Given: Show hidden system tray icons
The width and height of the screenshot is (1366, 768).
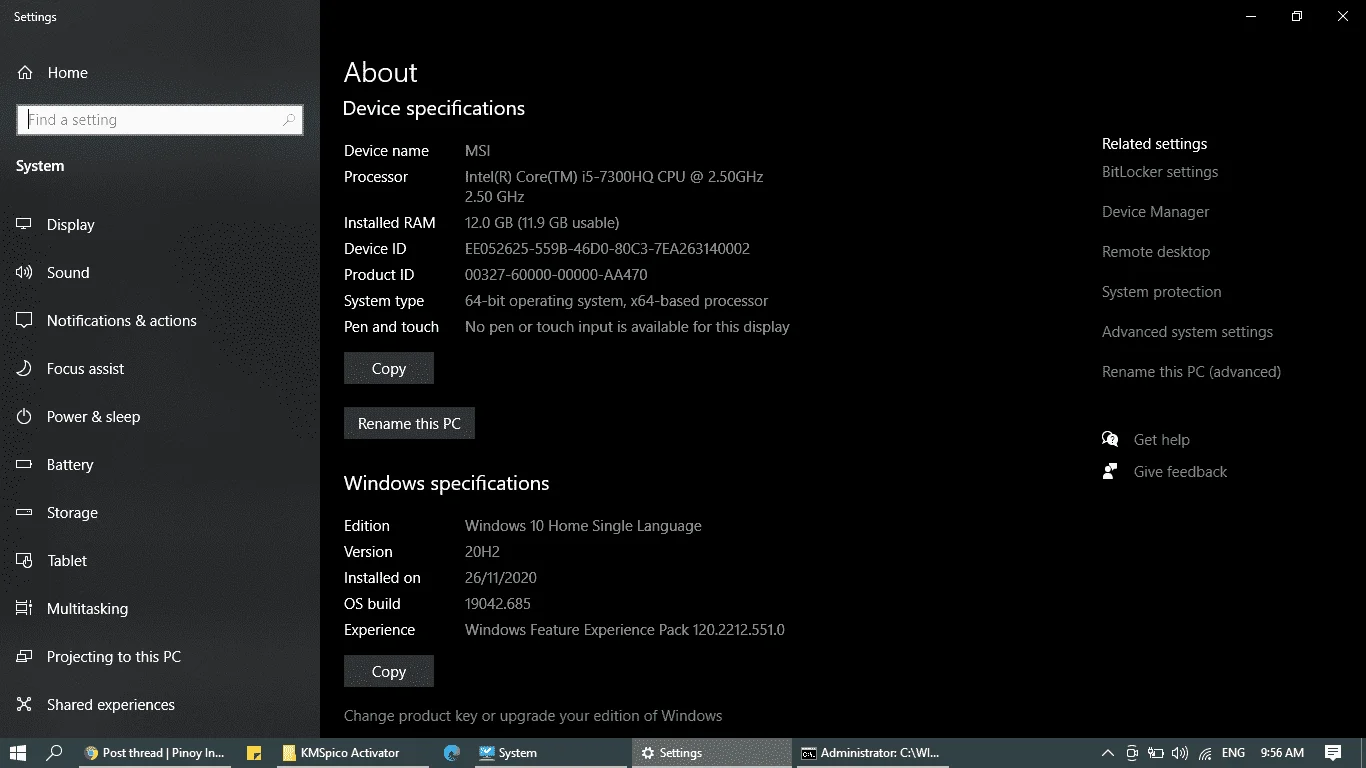Looking at the screenshot, I should [x=1107, y=753].
